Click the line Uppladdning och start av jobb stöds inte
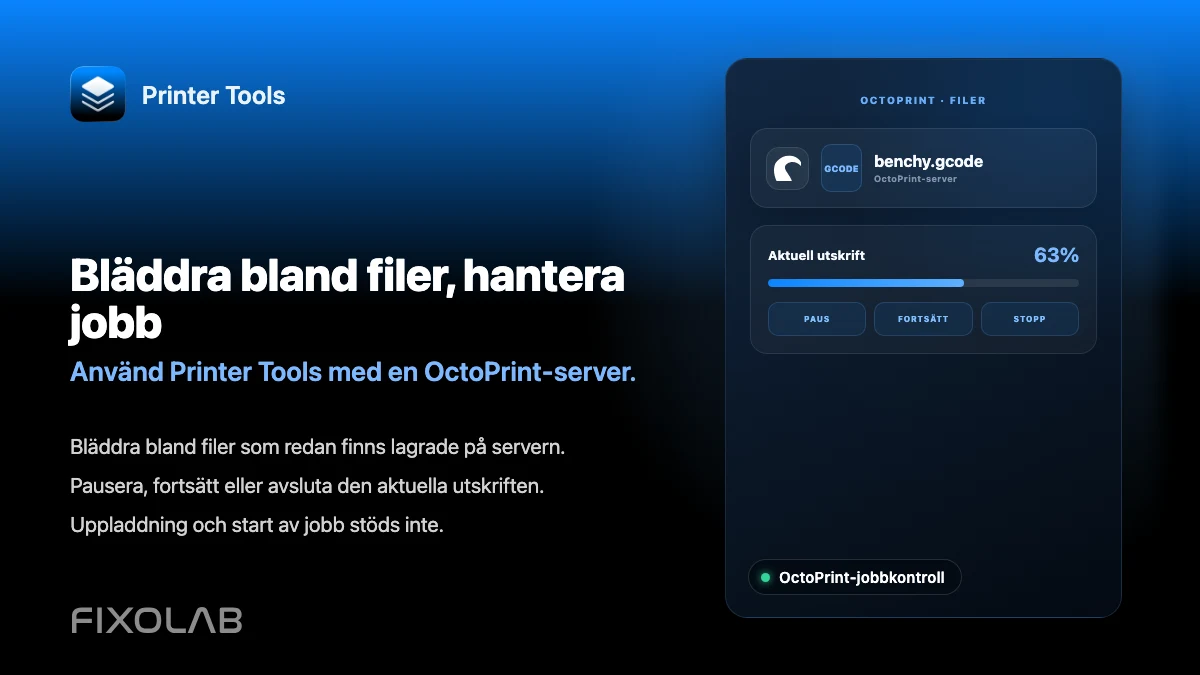Image resolution: width=1200 pixels, height=675 pixels. [x=257, y=524]
